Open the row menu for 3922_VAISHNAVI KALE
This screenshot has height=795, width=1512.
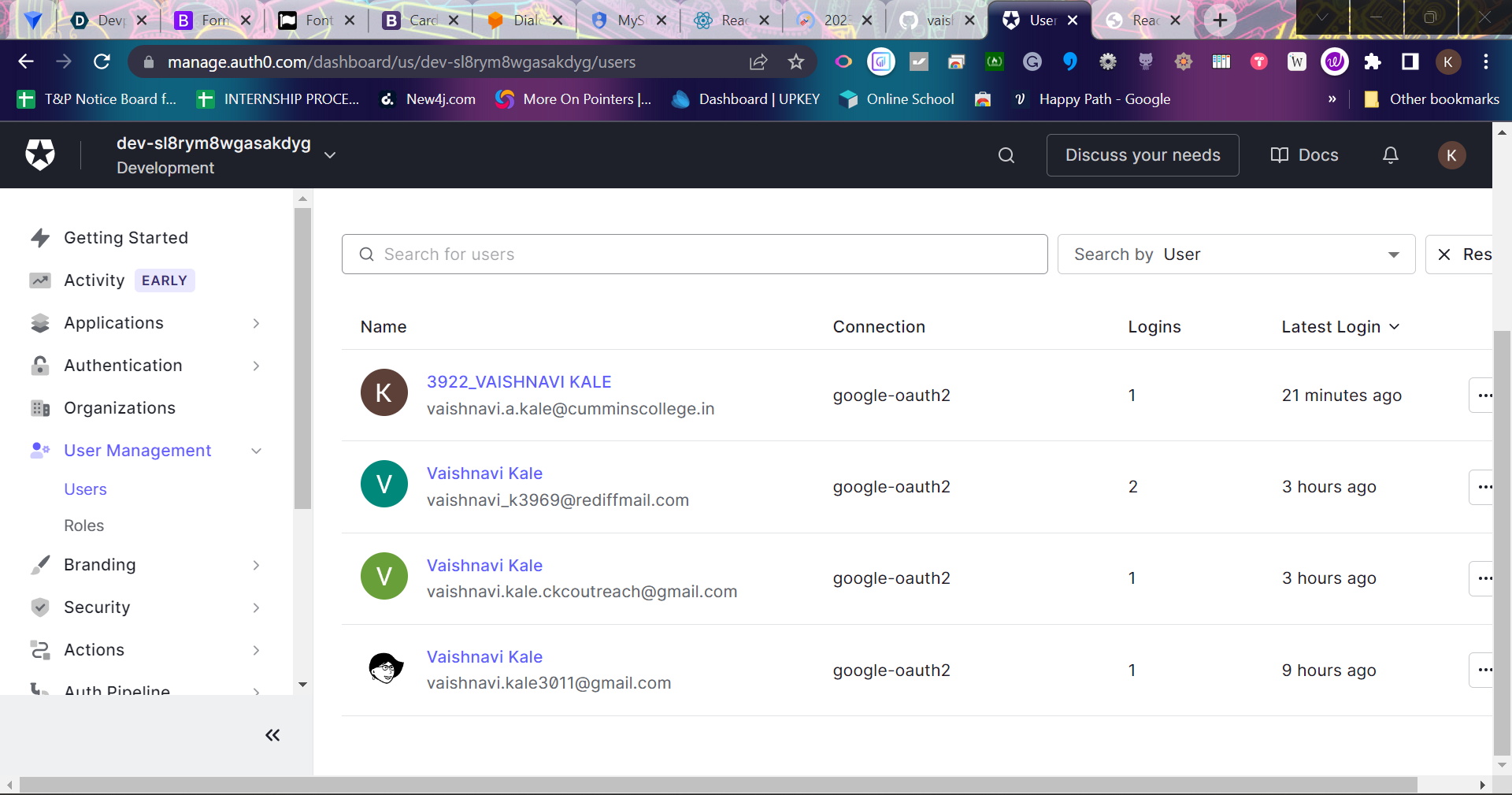click(1483, 396)
